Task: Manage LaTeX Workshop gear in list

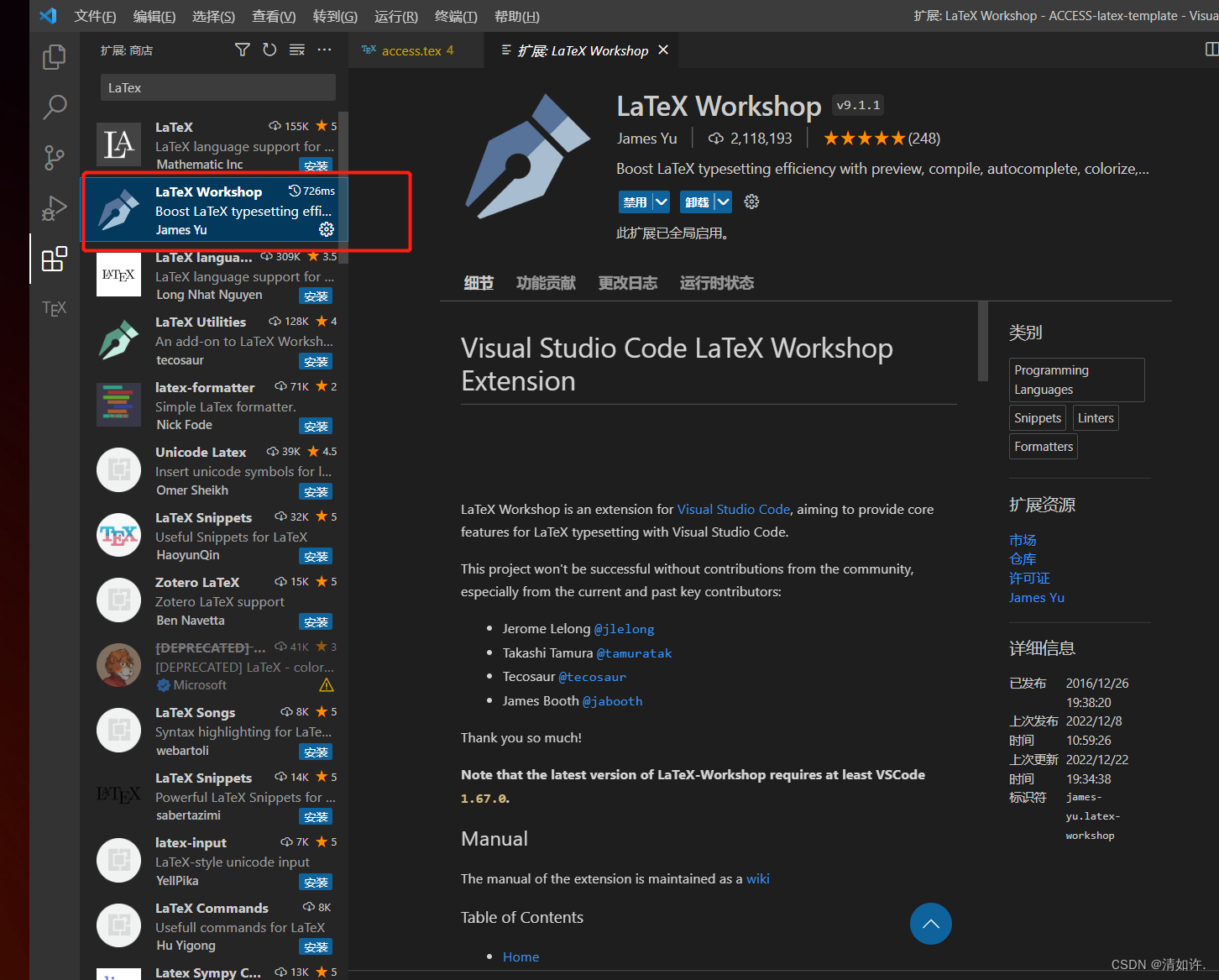Action: (327, 229)
